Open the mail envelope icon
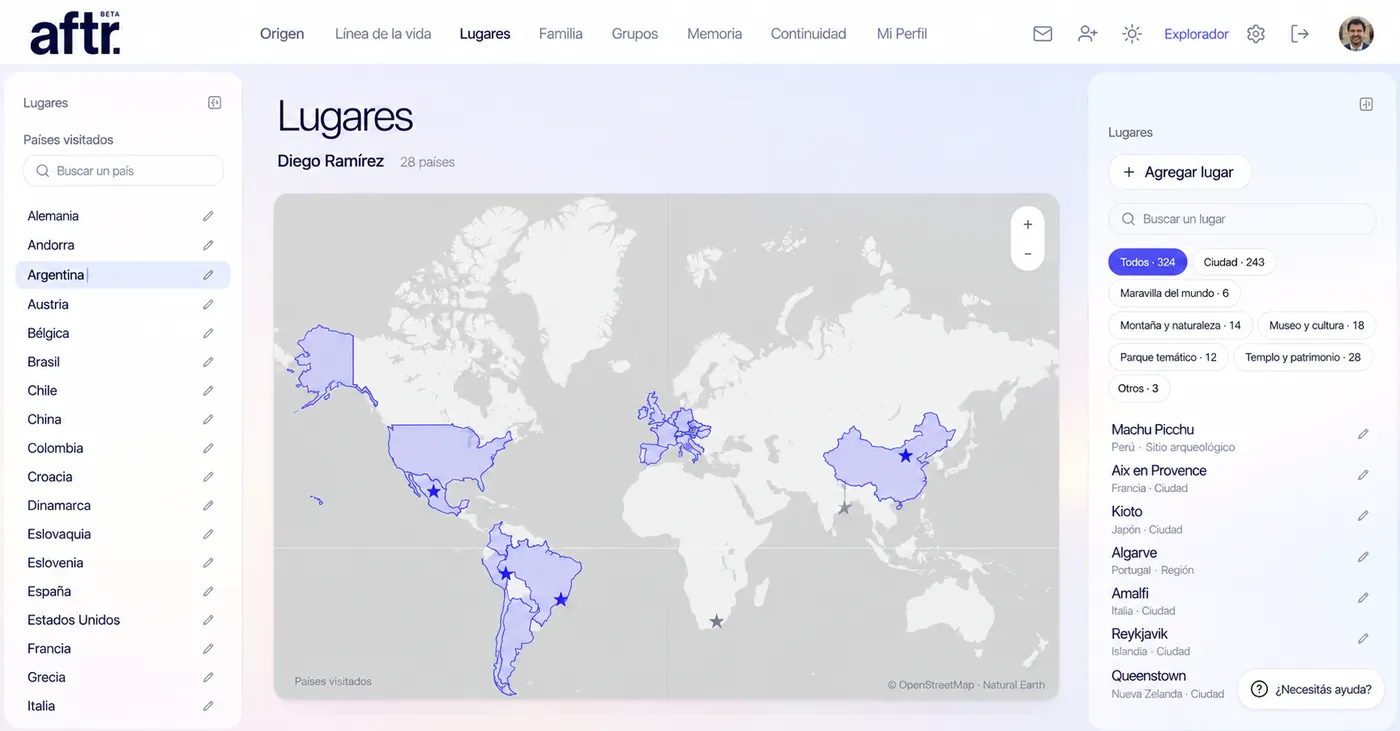1400x731 pixels. (x=1042, y=34)
